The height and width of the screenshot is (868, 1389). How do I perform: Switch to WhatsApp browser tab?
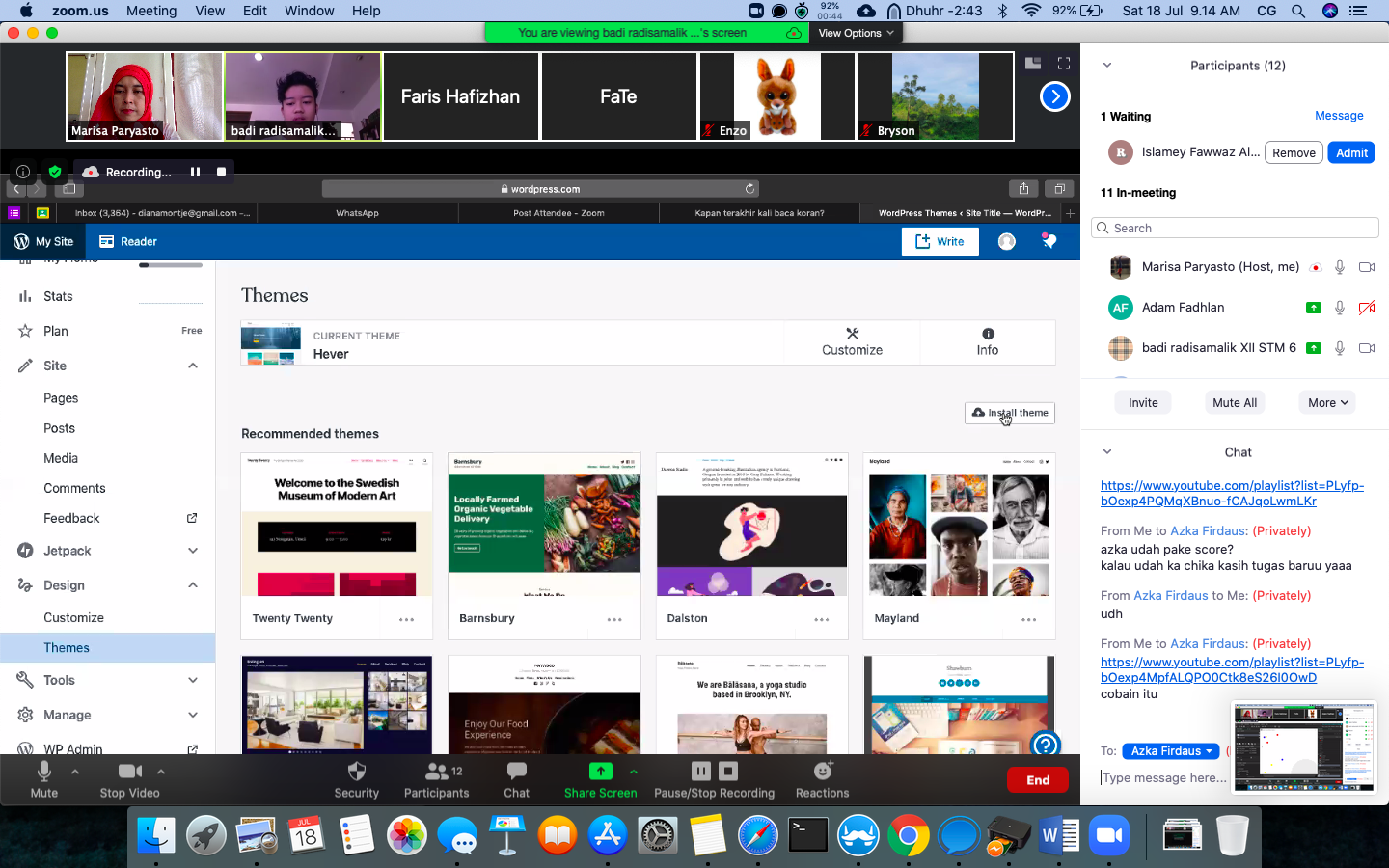357,213
